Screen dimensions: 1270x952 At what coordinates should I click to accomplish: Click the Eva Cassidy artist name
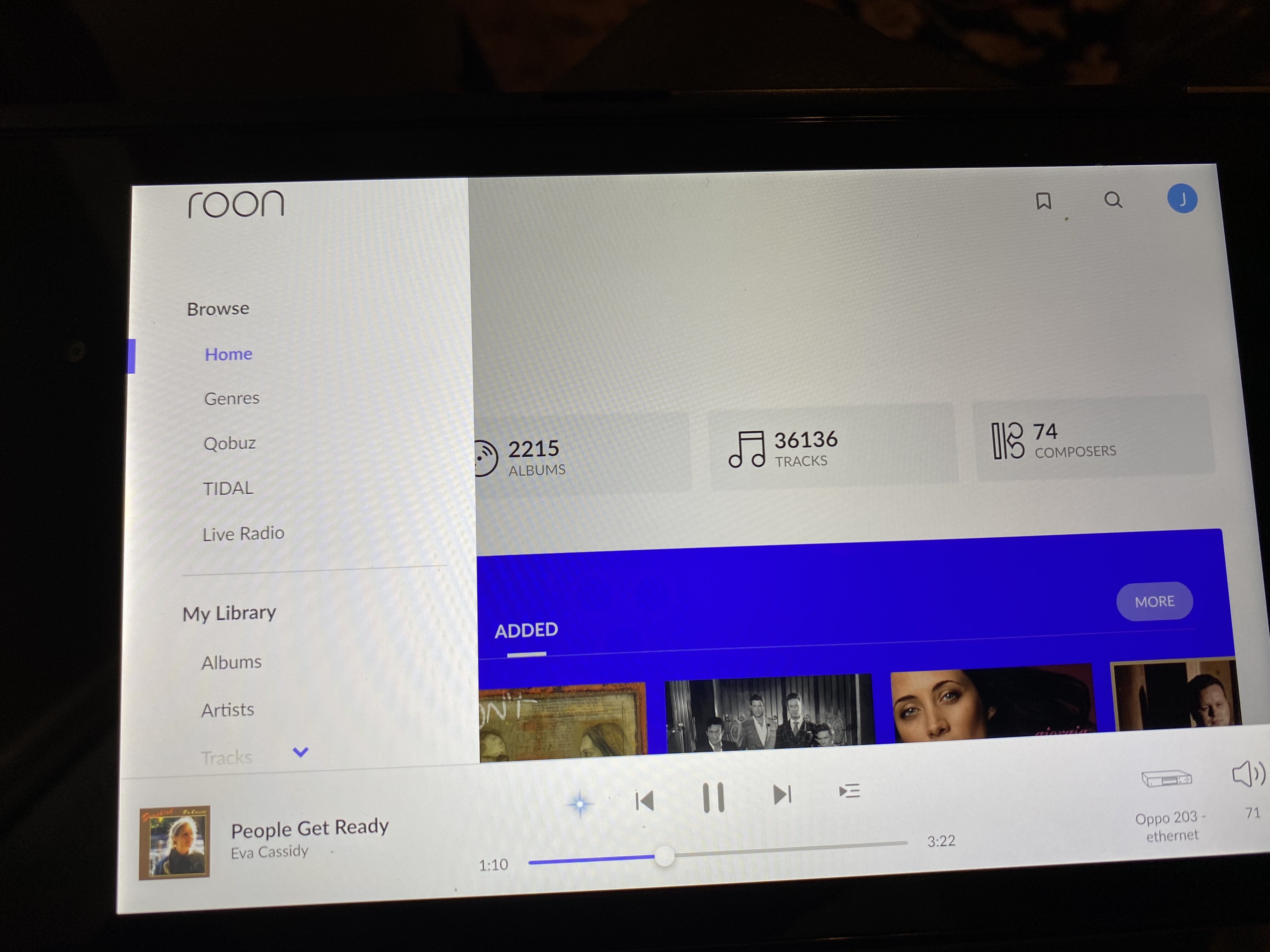(269, 852)
